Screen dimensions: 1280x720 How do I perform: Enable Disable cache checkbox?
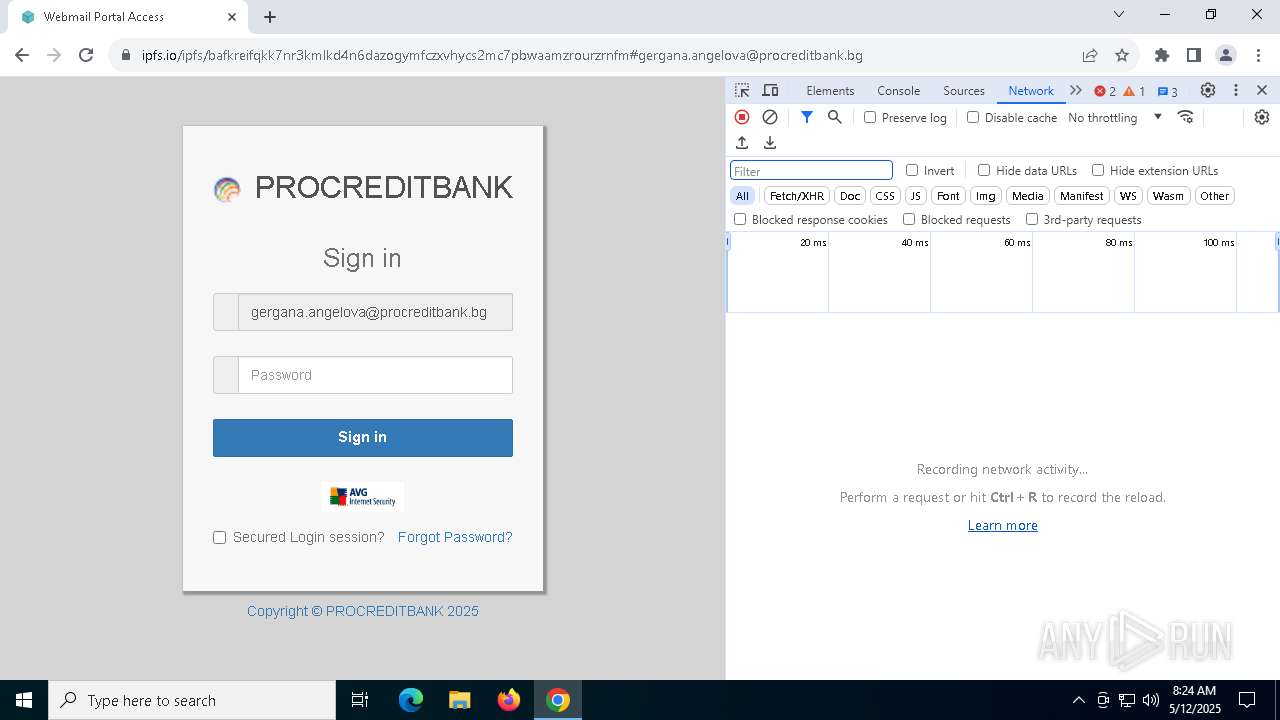[x=973, y=117]
